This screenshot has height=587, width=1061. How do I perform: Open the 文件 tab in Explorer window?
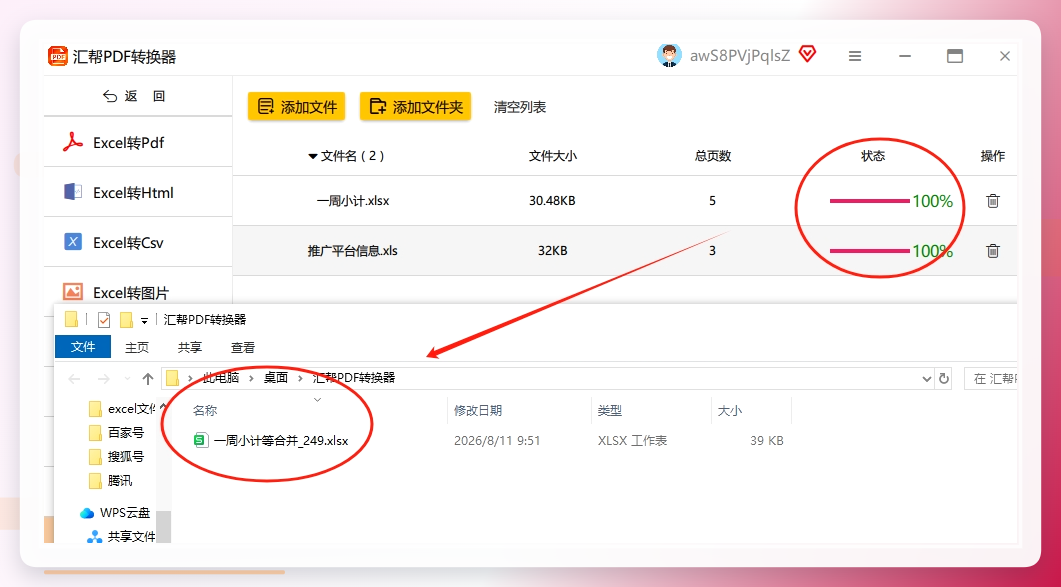tap(83, 347)
